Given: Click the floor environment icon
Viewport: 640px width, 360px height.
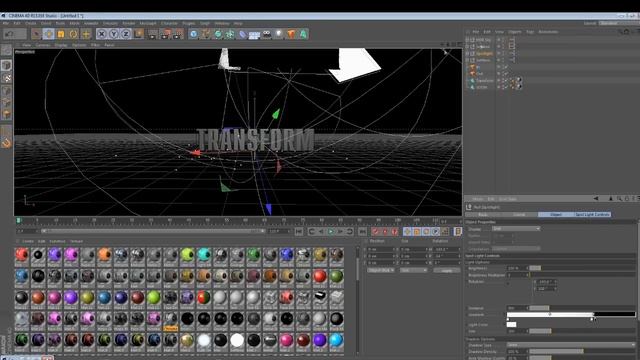Looking at the screenshot, I should (x=254, y=34).
